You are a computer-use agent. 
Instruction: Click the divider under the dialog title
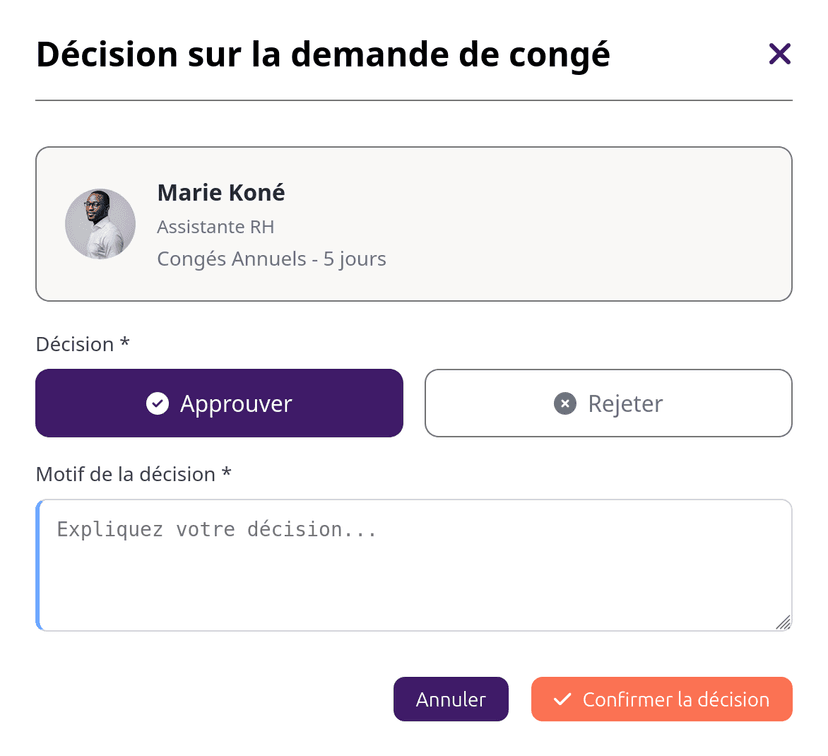pyautogui.click(x=414, y=98)
